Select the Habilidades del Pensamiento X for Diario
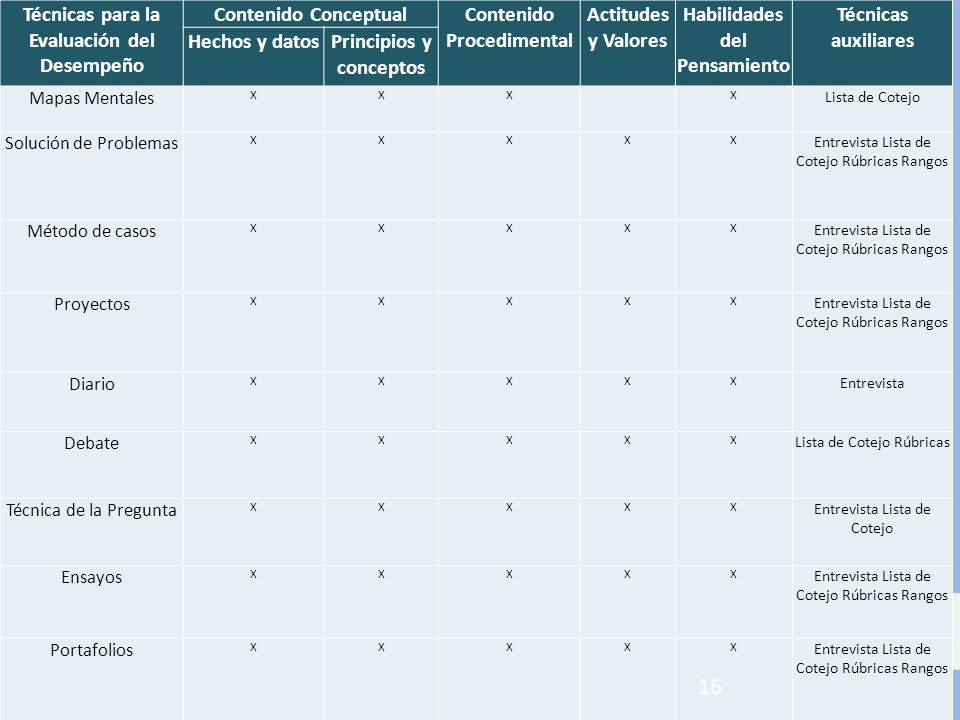This screenshot has width=960, height=720. click(733, 381)
